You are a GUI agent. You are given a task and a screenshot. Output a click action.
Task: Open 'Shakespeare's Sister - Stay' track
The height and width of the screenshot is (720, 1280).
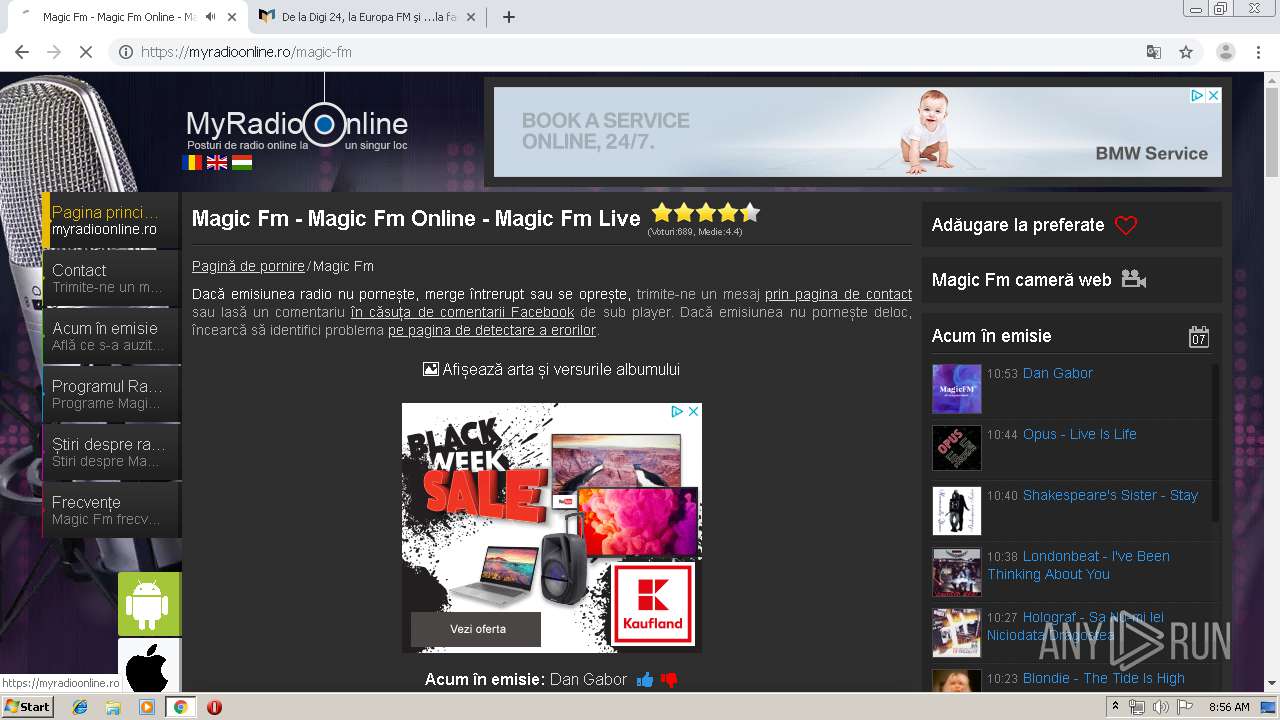tap(1110, 495)
